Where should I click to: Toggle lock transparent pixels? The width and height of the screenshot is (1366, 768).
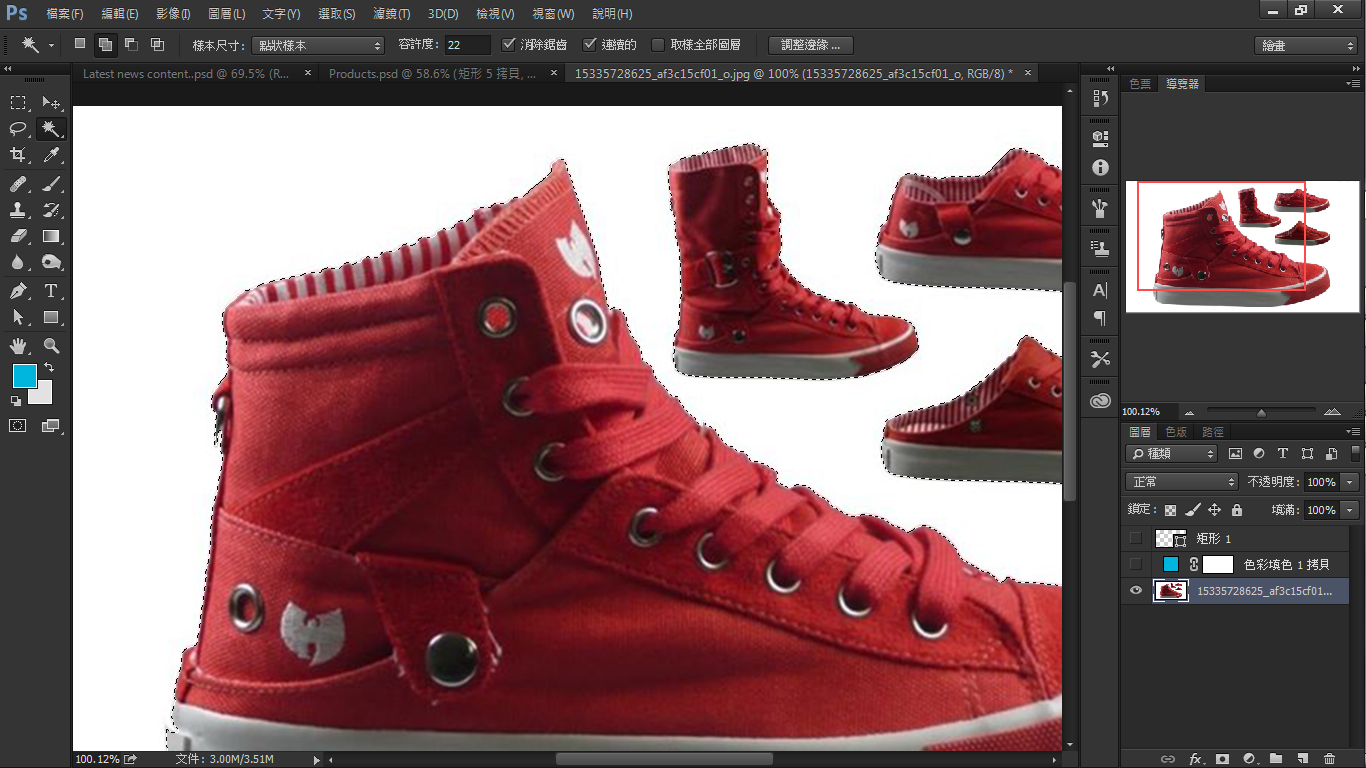coord(1170,510)
